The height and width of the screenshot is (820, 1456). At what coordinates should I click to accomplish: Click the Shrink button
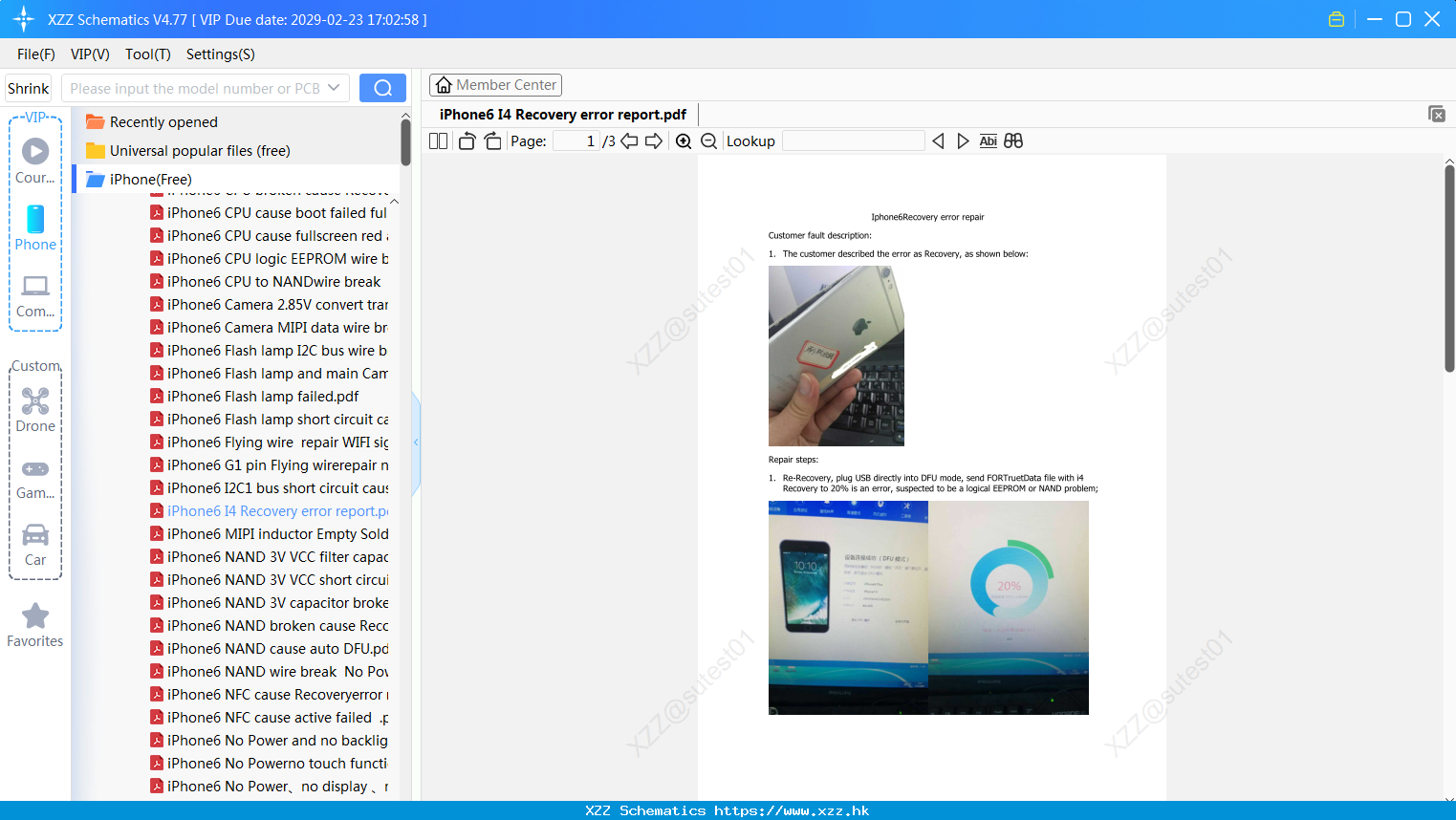tap(29, 88)
